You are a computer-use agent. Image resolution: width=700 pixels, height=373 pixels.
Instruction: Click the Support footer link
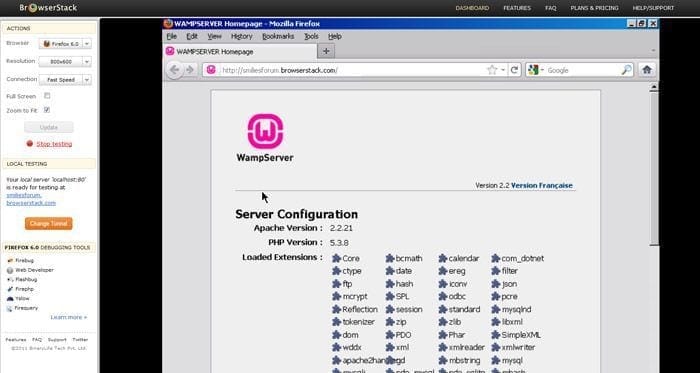click(x=57, y=340)
